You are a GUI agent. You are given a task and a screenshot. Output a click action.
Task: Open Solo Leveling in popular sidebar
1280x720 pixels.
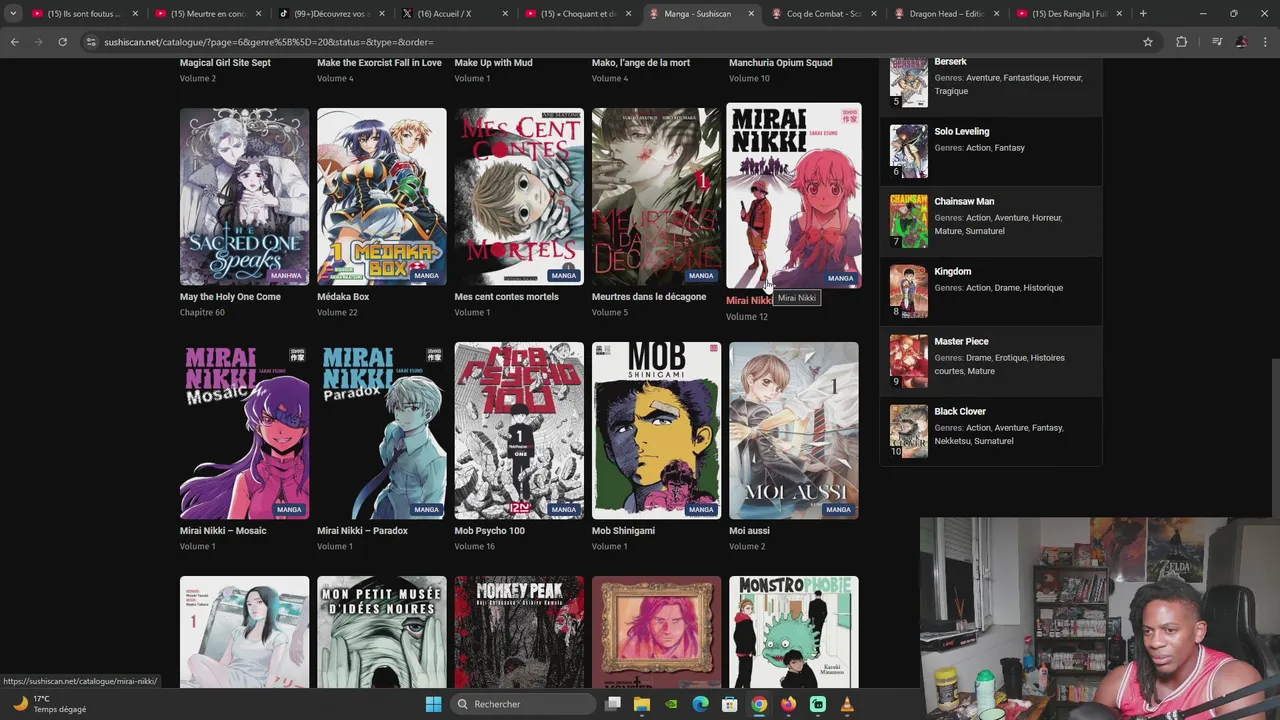click(x=961, y=132)
